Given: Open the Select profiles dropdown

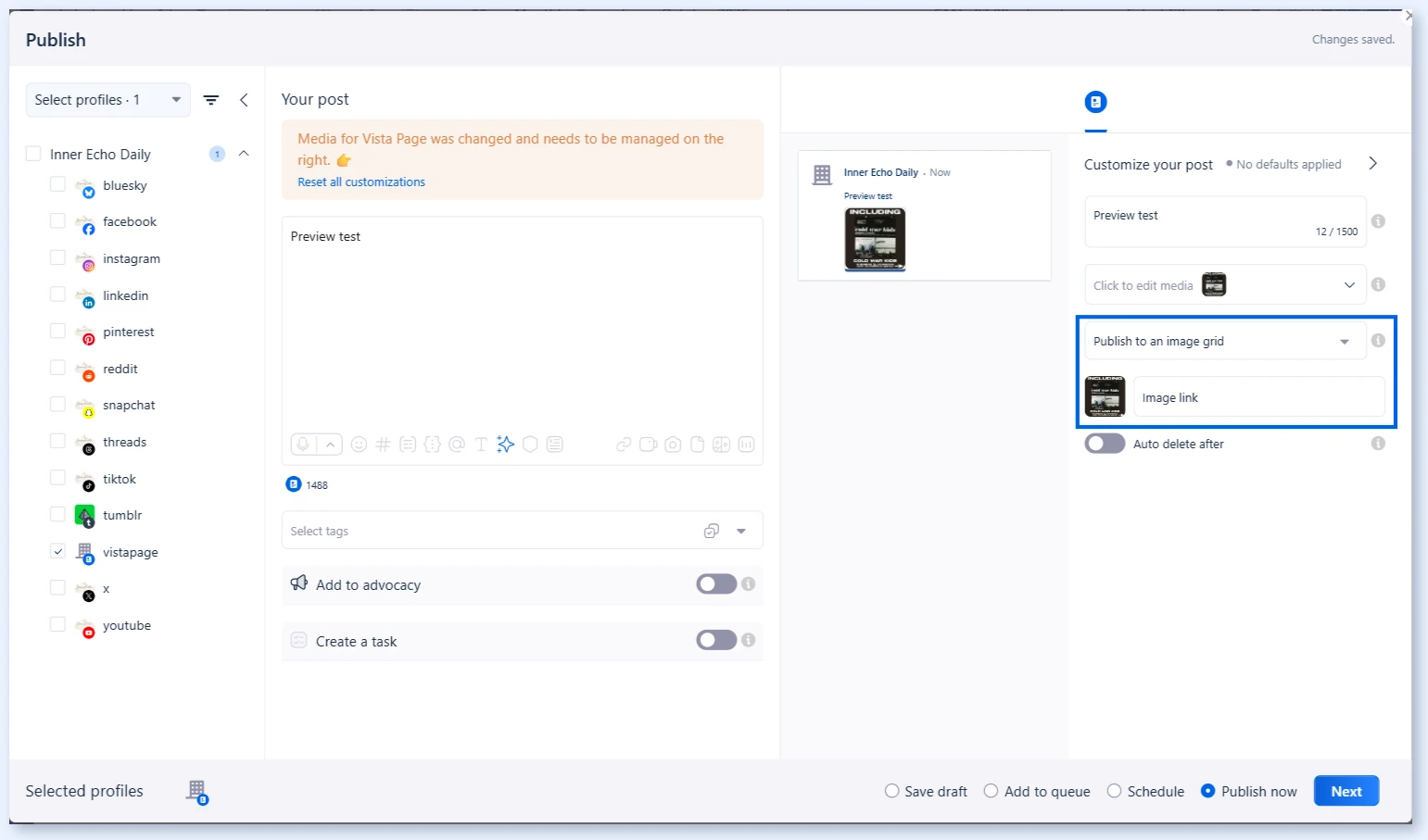Looking at the screenshot, I should point(108,100).
